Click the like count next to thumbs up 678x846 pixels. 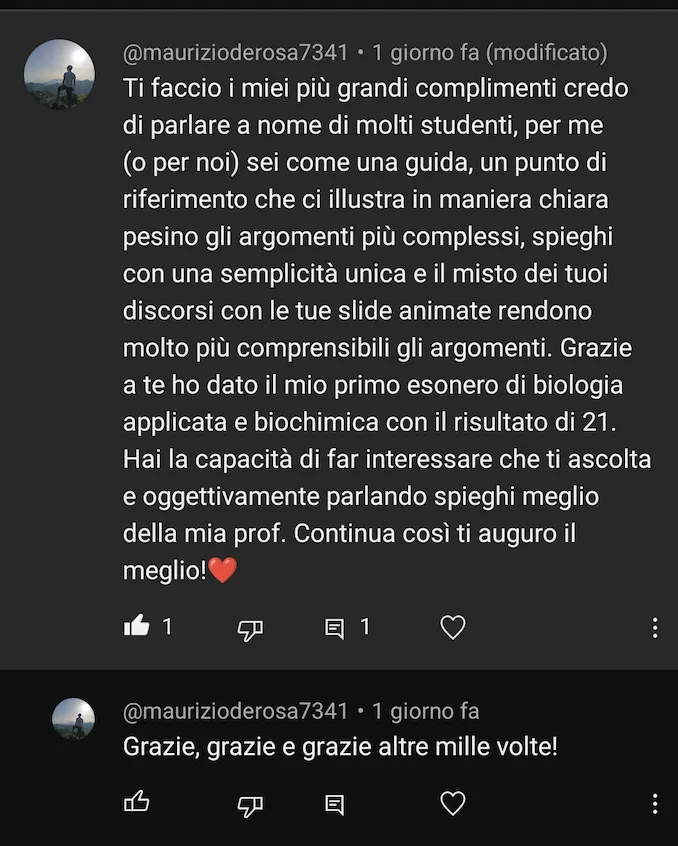(x=167, y=627)
